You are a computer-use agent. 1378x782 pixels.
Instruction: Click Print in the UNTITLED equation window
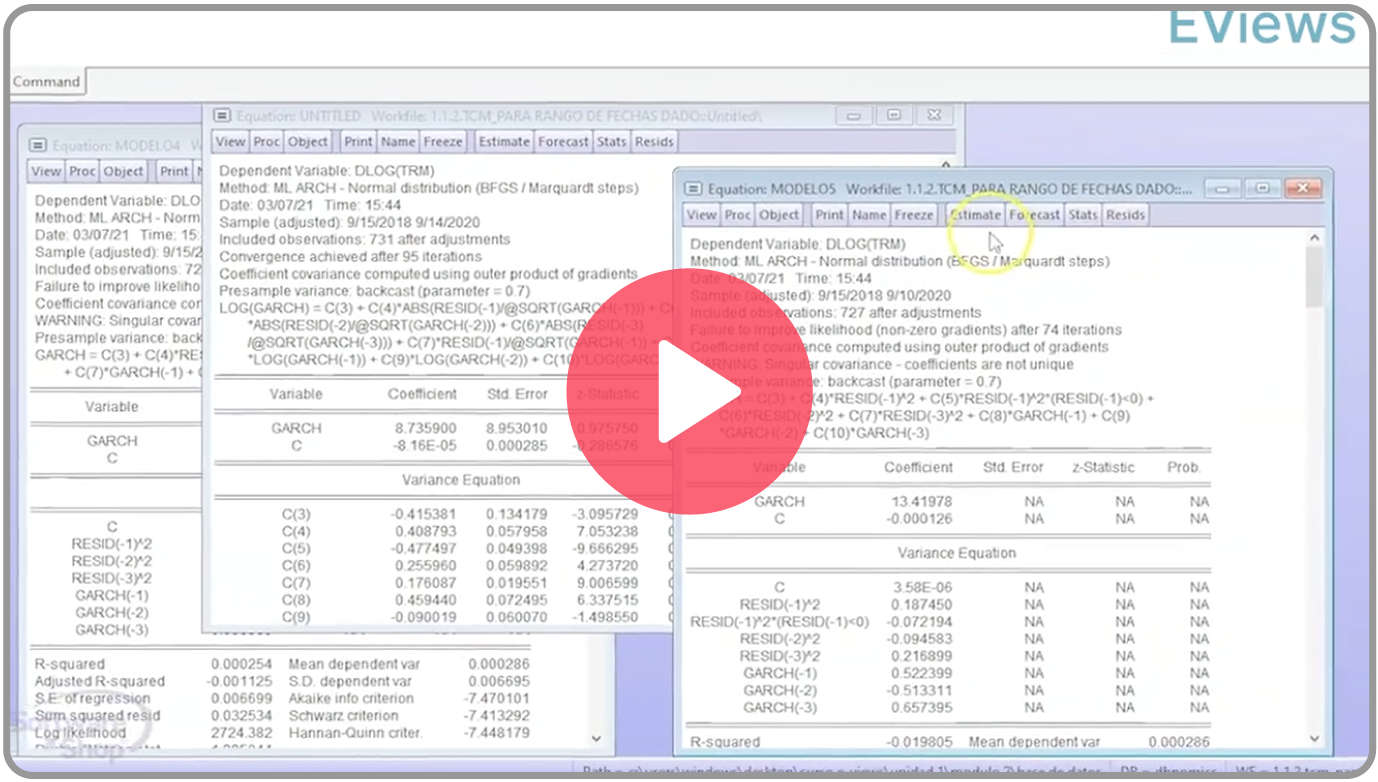[x=358, y=142]
